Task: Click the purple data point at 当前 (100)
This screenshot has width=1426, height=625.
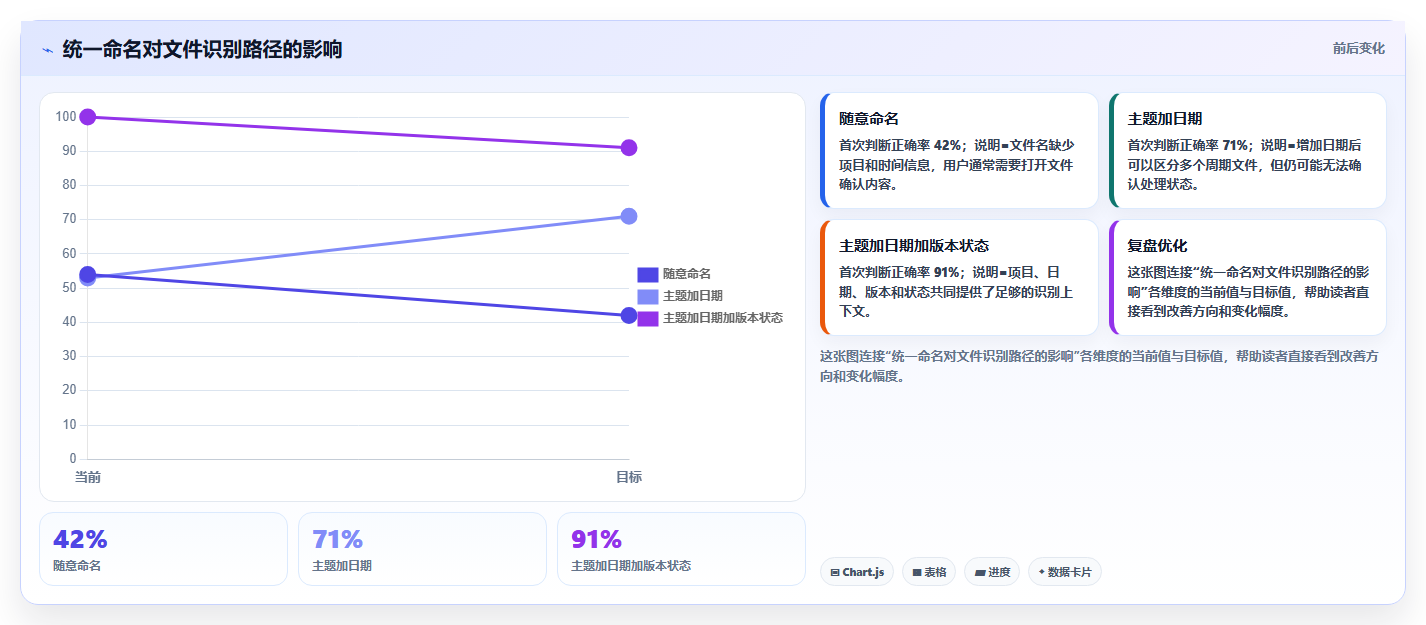Action: tap(88, 117)
